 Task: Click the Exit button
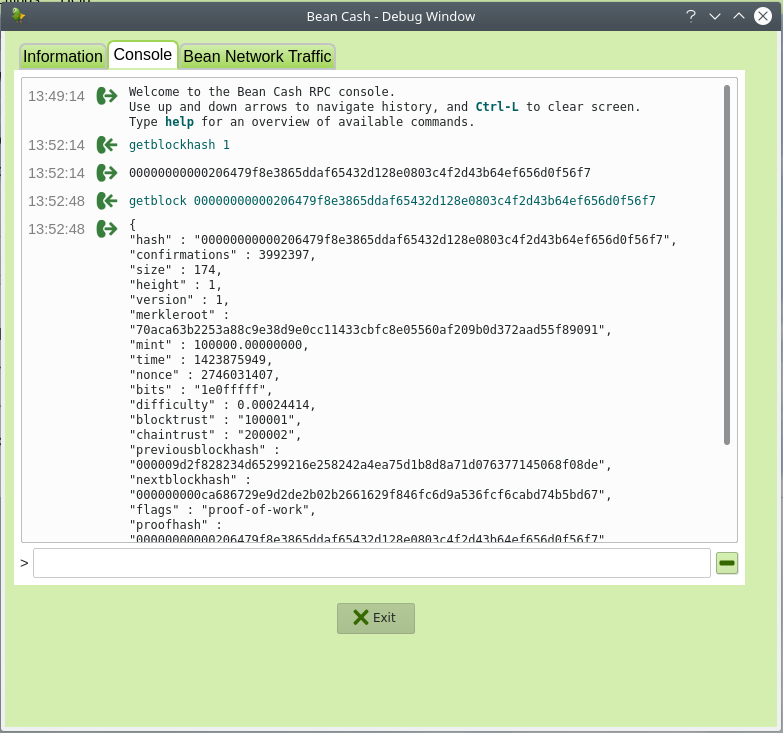point(376,618)
